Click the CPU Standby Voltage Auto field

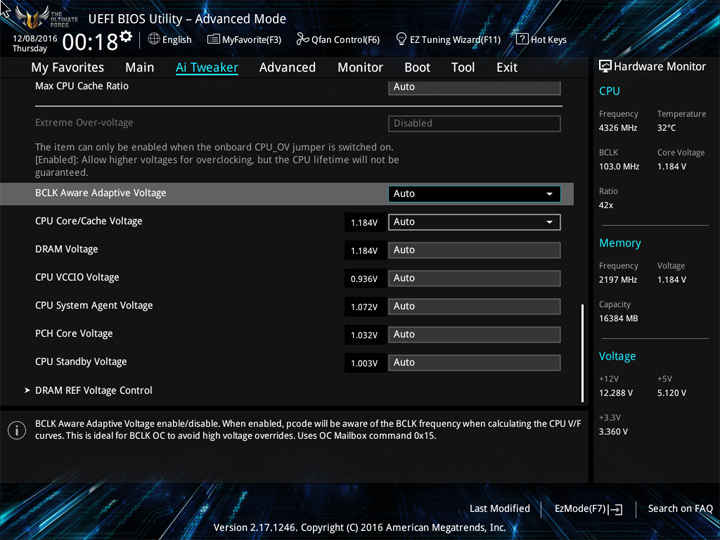(x=474, y=362)
